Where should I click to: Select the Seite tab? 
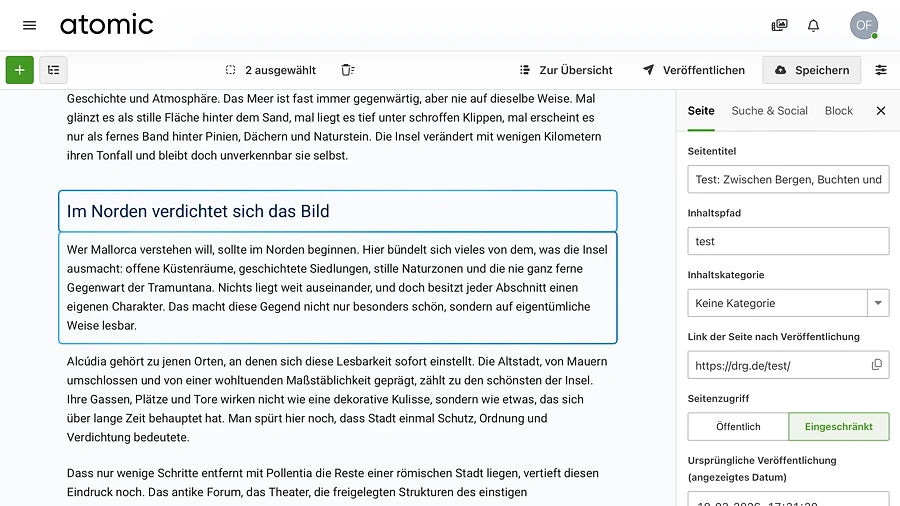pyautogui.click(x=701, y=110)
